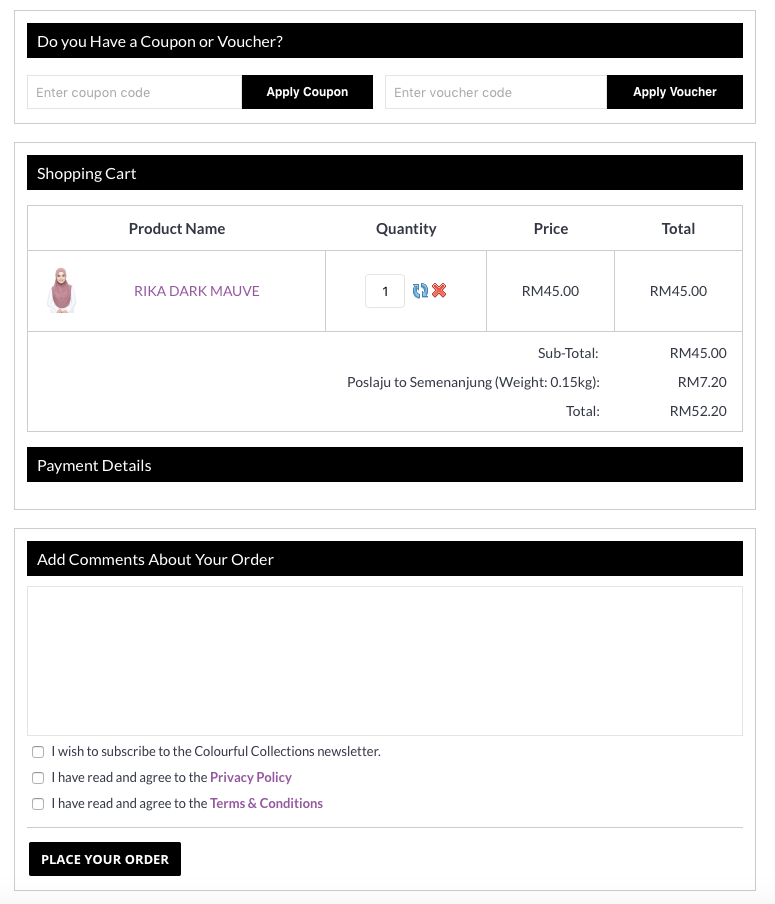Open the Rika Dark Mauve product thumbnail
775x904 pixels.
[x=61, y=291]
